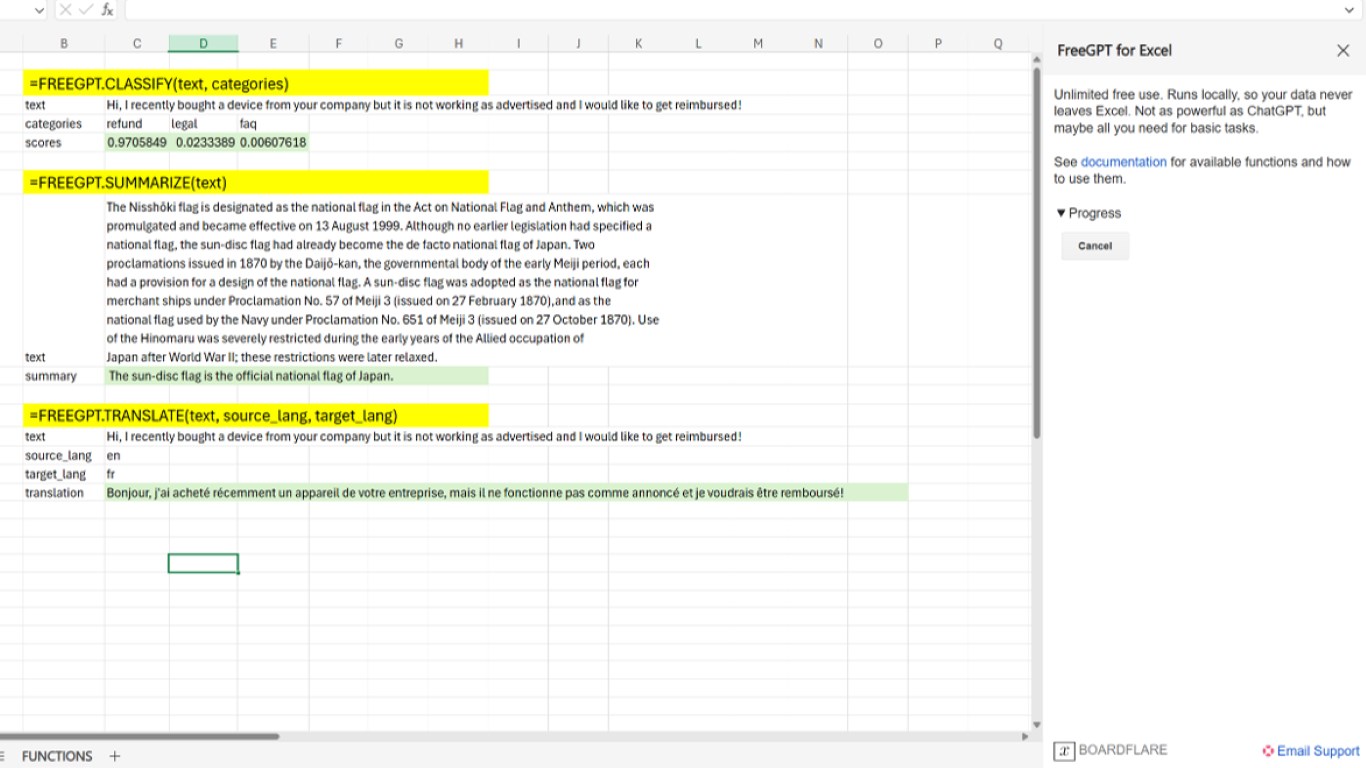Click horizontal scrollbar right arrow

click(x=1025, y=737)
